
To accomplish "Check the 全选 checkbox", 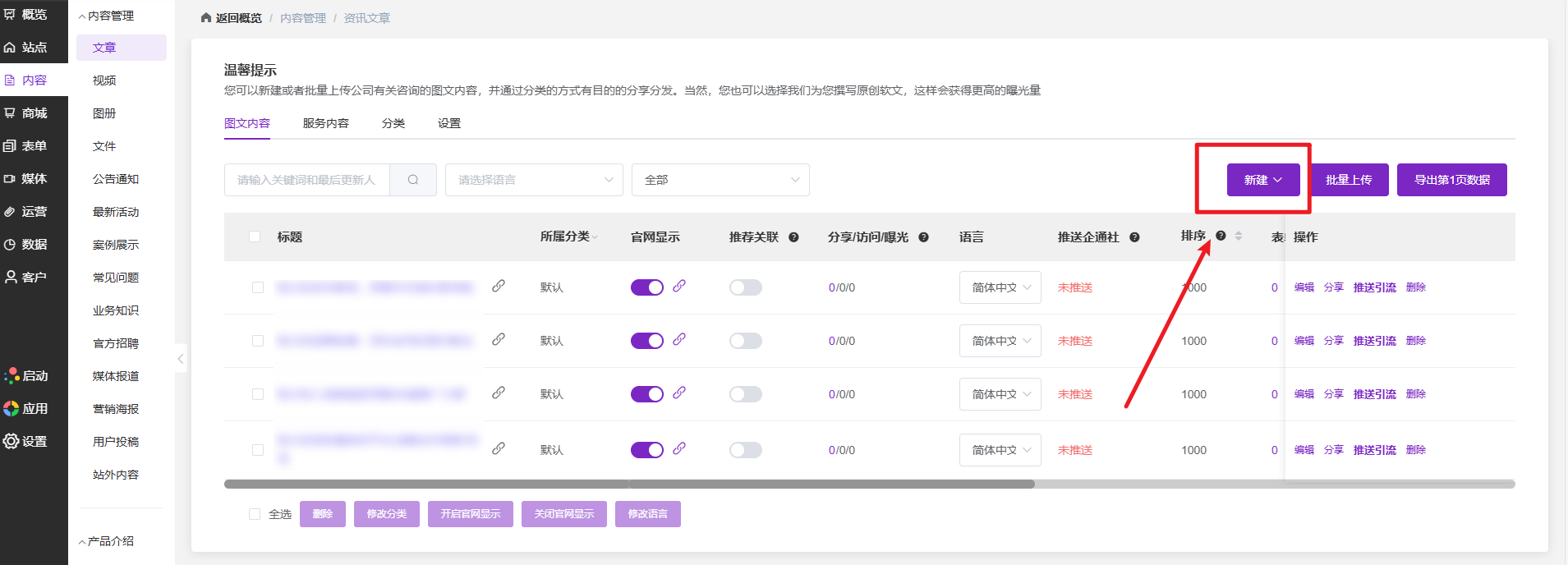I will (x=255, y=514).
